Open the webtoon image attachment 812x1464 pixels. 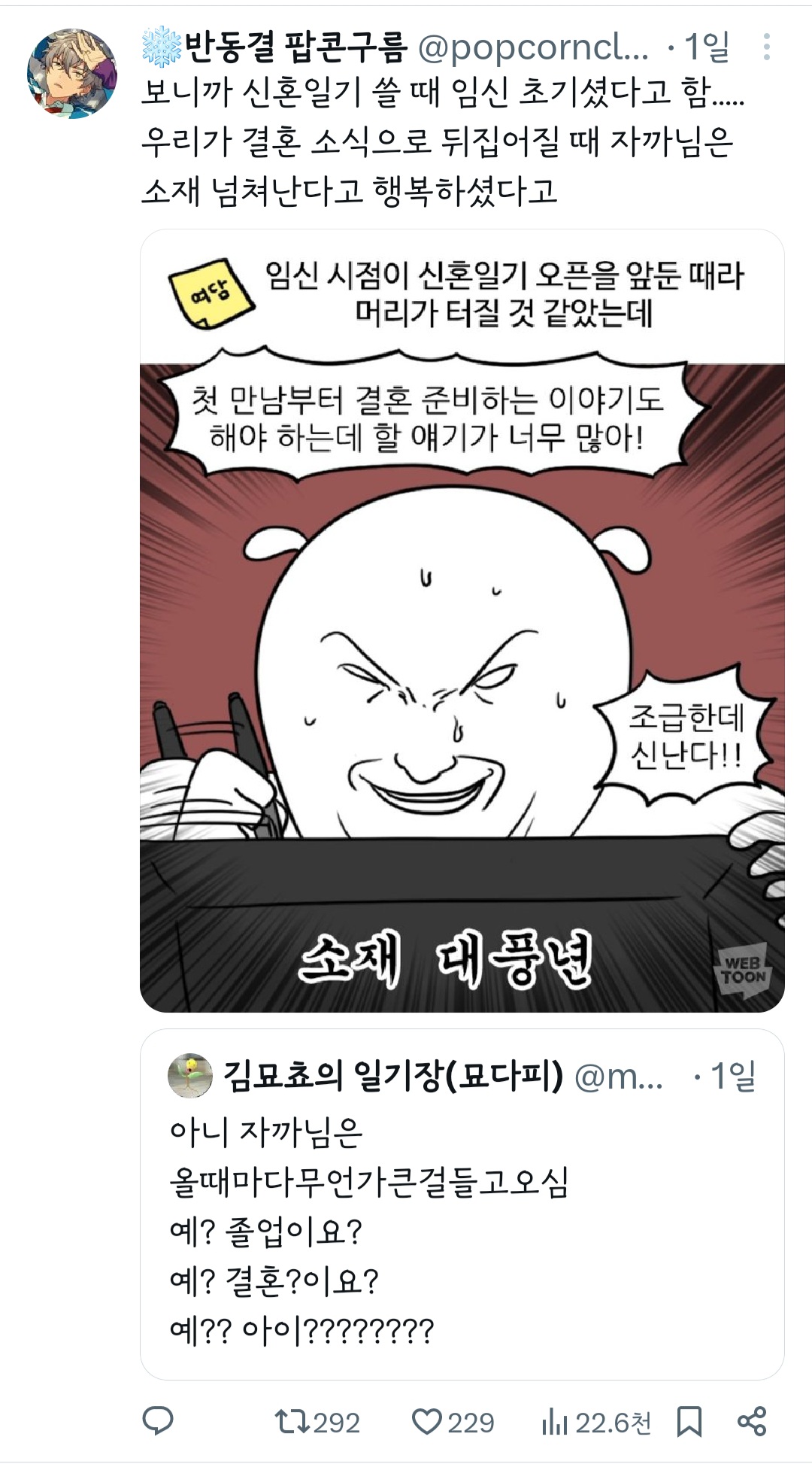[x=462, y=621]
